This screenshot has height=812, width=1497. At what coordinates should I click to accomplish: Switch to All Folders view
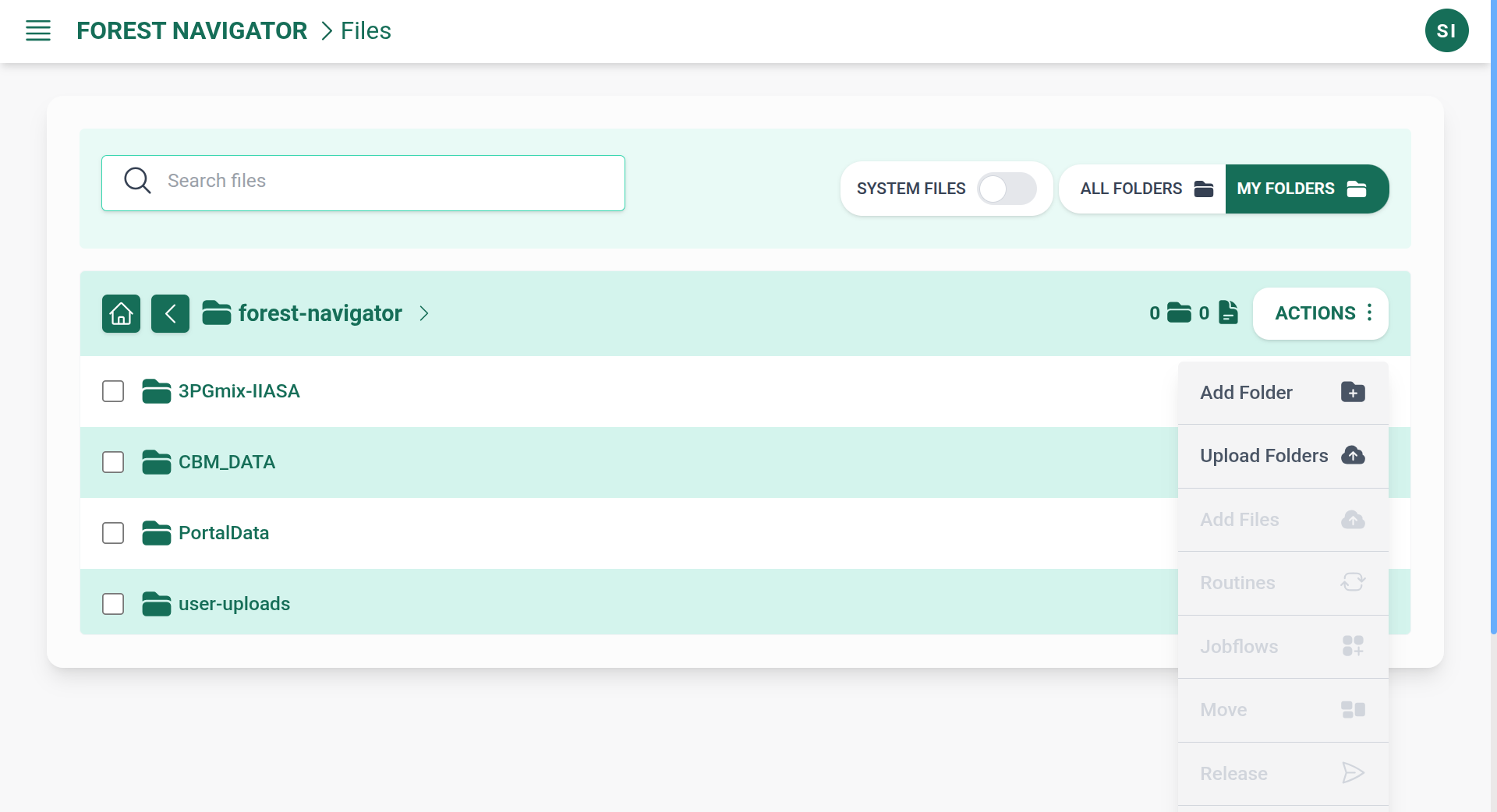click(x=1143, y=189)
